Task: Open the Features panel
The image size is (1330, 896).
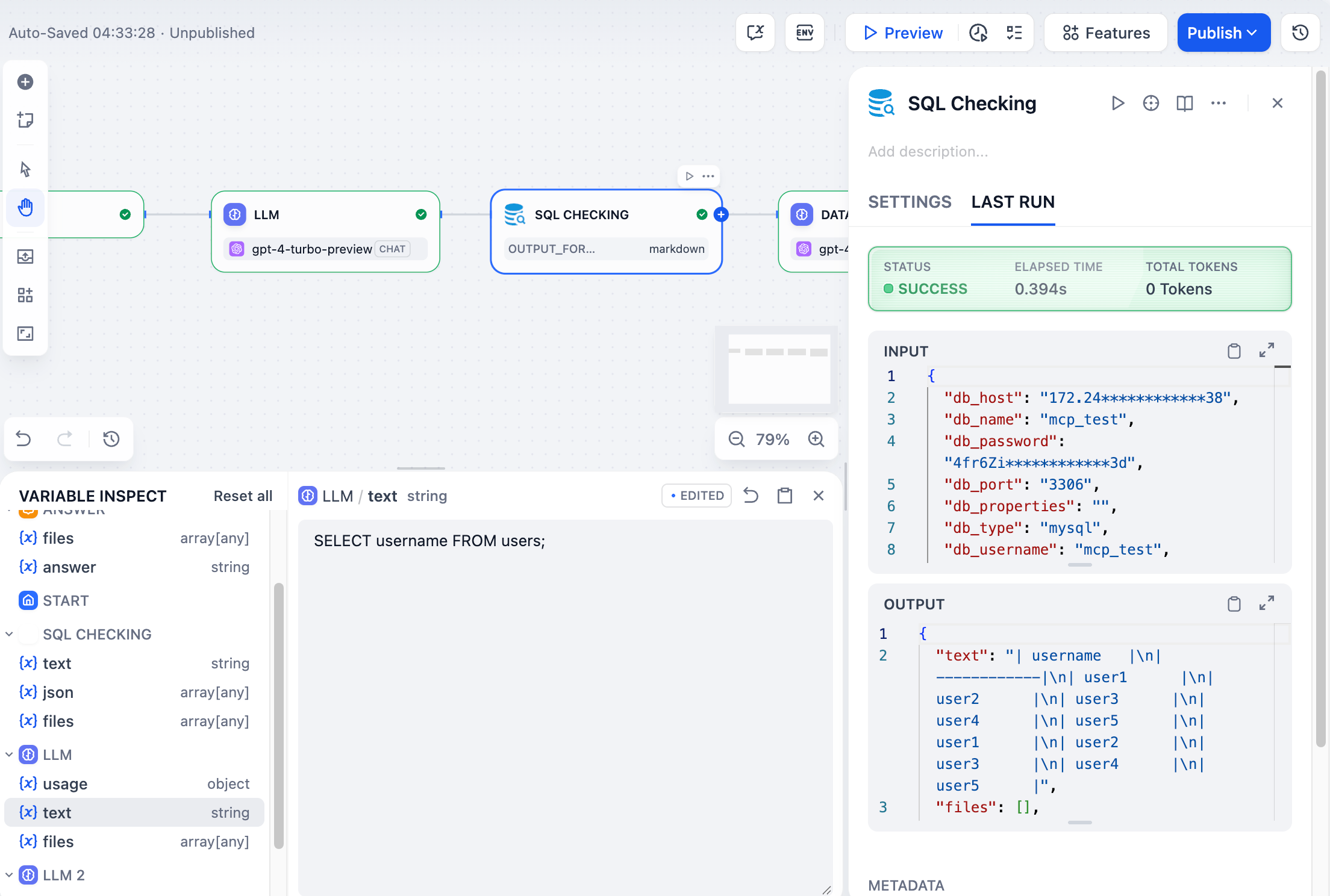Action: pyautogui.click(x=1106, y=33)
